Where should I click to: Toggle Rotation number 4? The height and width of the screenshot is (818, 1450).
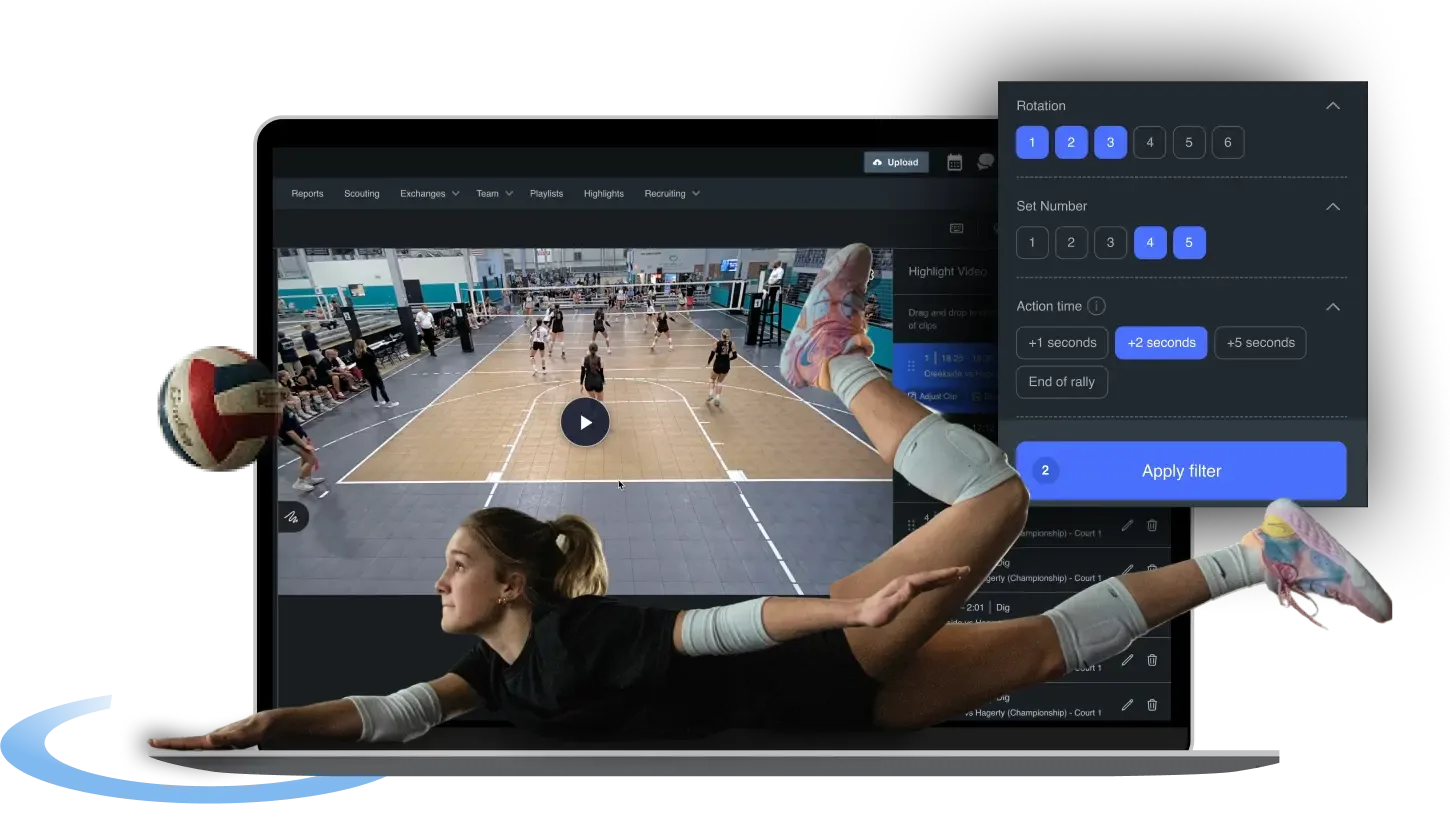tap(1149, 142)
